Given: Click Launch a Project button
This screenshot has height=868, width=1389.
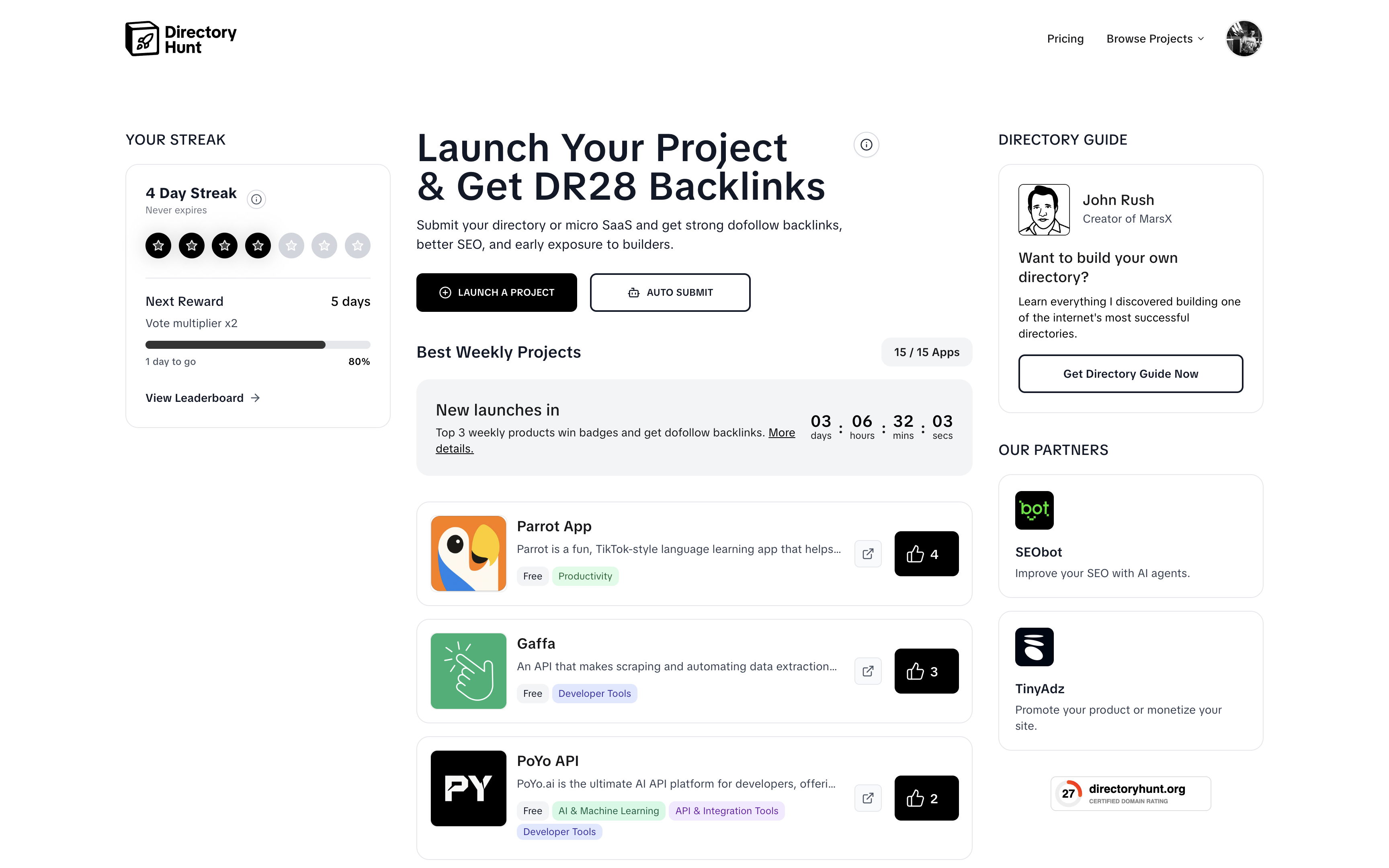Looking at the screenshot, I should point(496,292).
